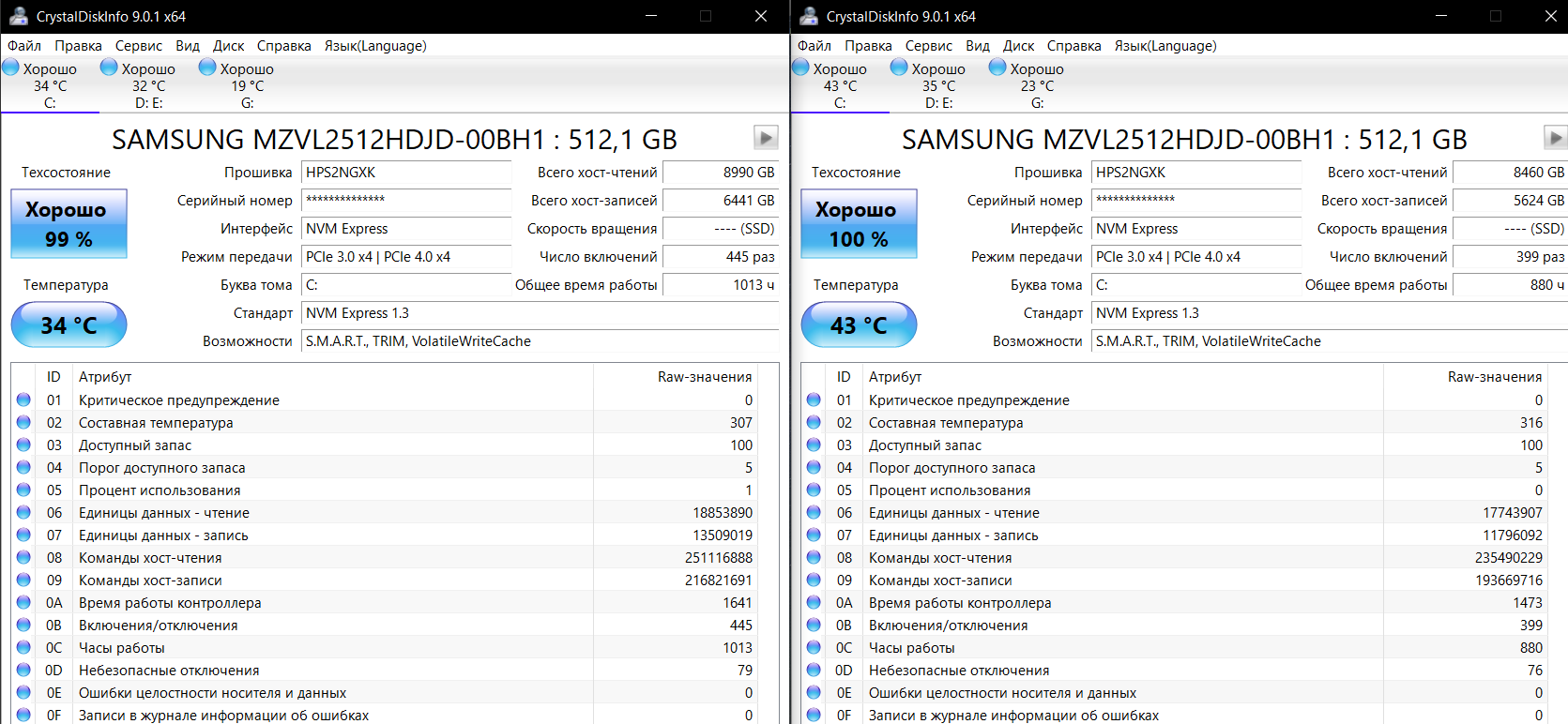Click the Хорошо 100 % health status button
Viewport: 1568px width, 724px height.
coord(859,224)
